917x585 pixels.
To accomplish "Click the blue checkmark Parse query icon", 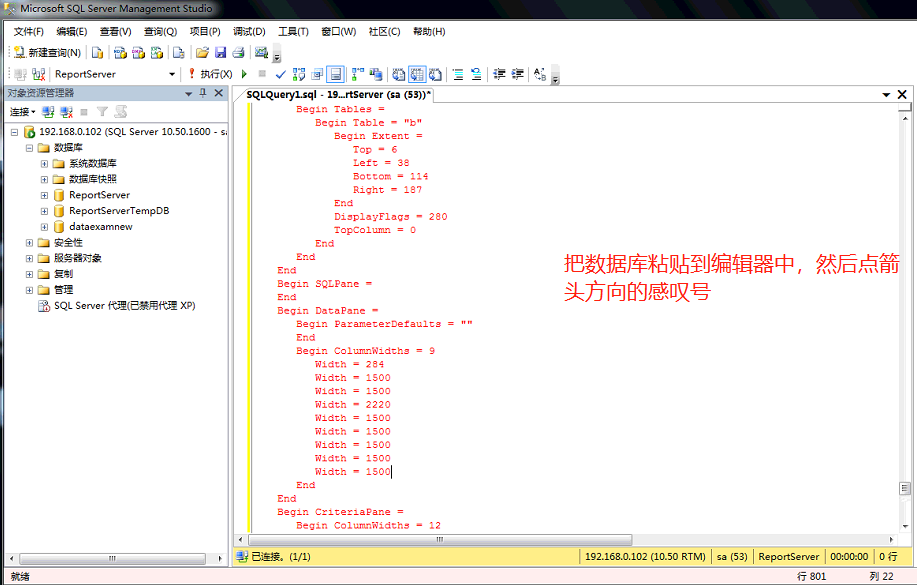I will click(280, 74).
